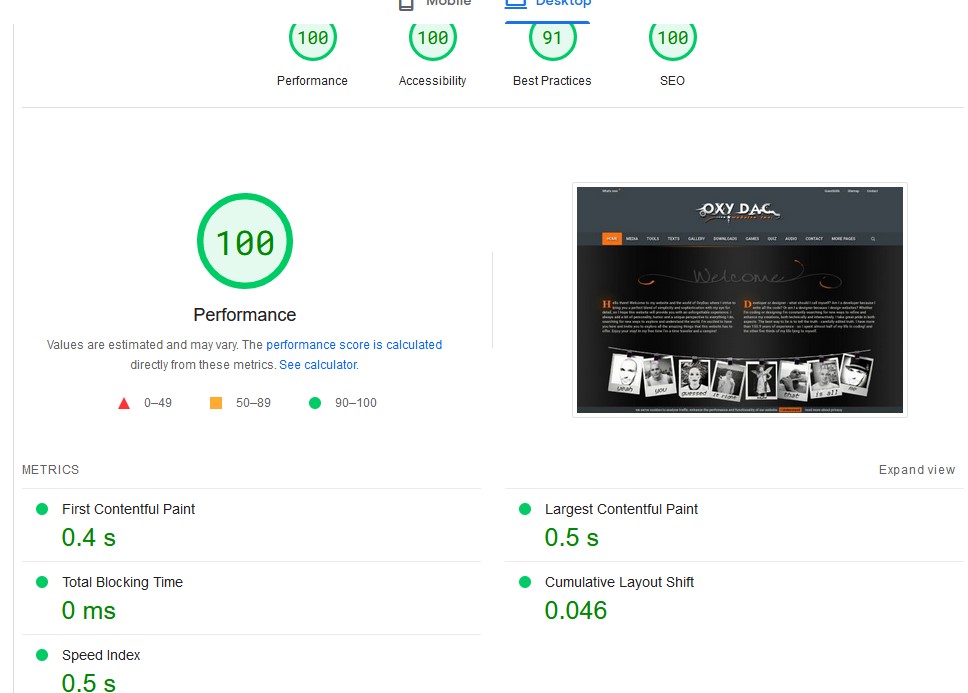Open the 'performance score is calculated' link
The image size is (968, 693).
pos(354,344)
